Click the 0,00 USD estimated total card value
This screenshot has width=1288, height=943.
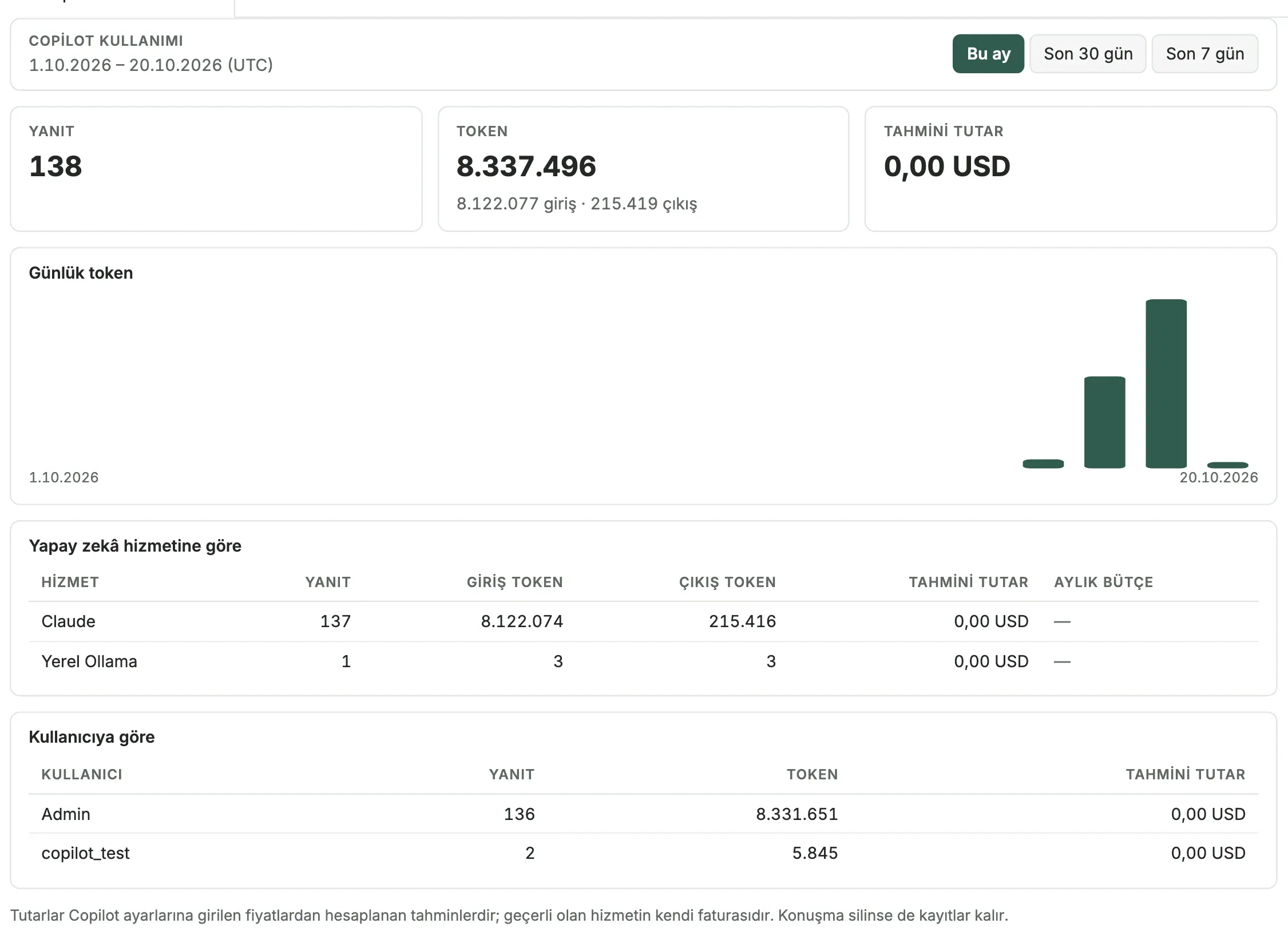click(947, 167)
